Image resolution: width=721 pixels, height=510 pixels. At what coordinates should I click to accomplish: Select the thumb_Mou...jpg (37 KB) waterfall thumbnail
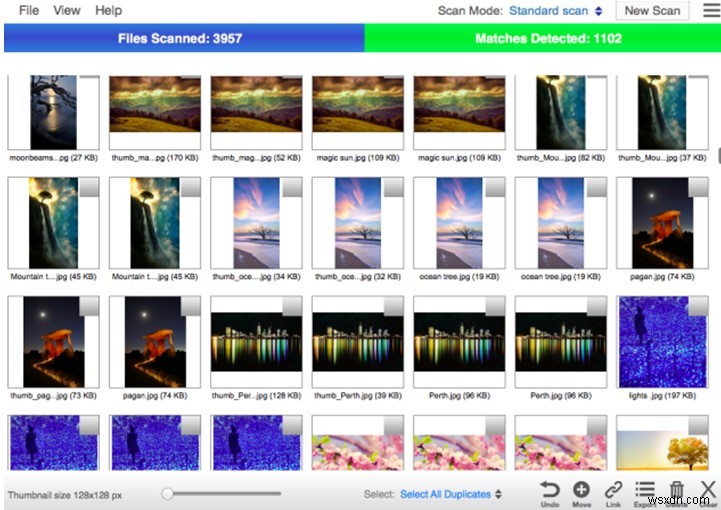pyautogui.click(x=662, y=112)
